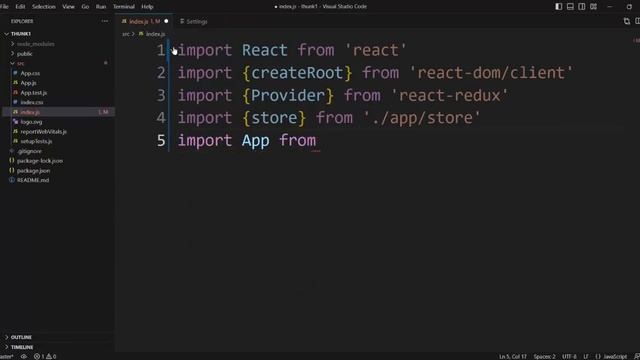Click line number 3 in the gutter
Viewport: 640px width, 360px height.
(161, 96)
